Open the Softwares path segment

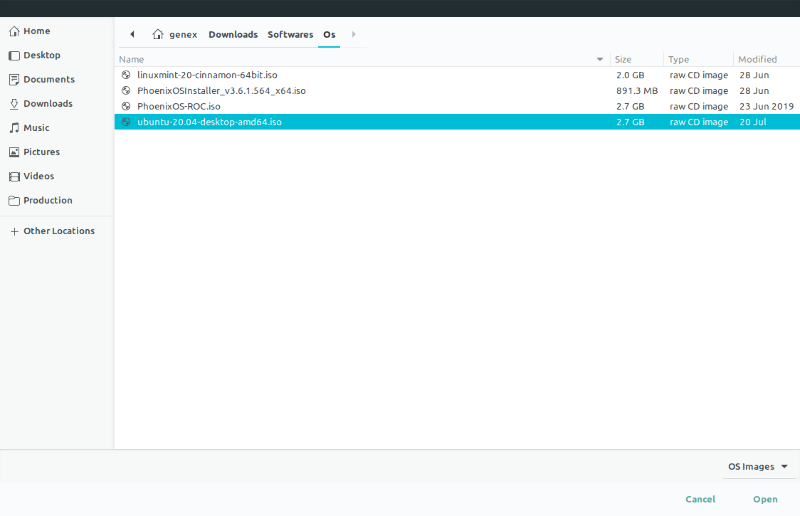[x=290, y=35]
